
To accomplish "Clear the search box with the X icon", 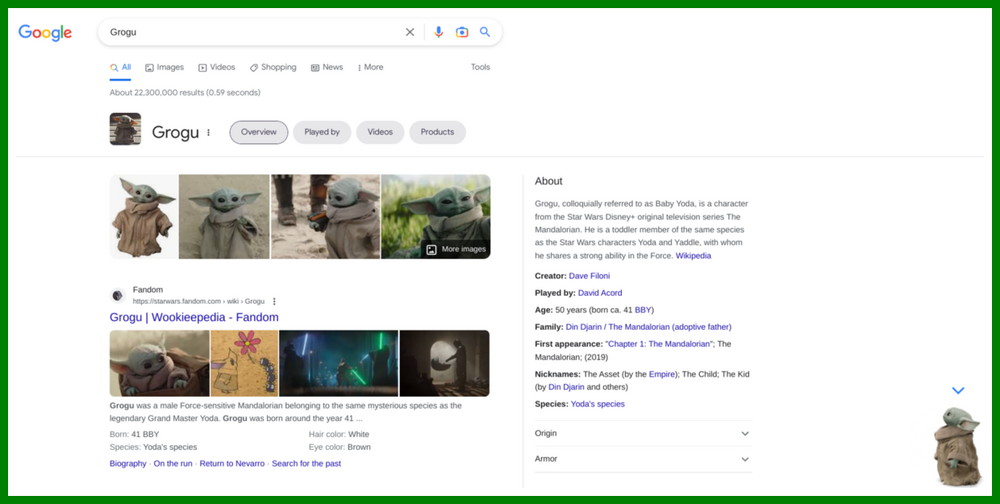I will pos(410,32).
